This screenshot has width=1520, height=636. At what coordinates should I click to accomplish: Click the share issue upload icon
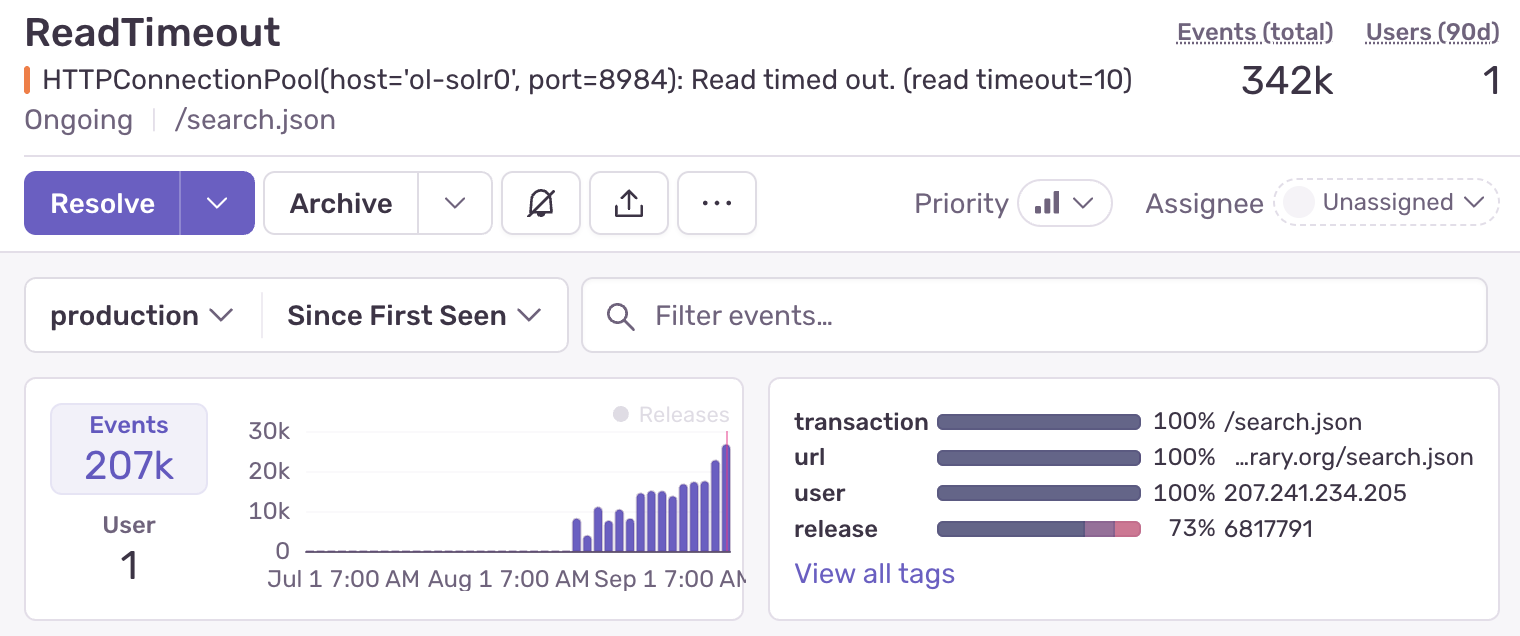pos(628,204)
